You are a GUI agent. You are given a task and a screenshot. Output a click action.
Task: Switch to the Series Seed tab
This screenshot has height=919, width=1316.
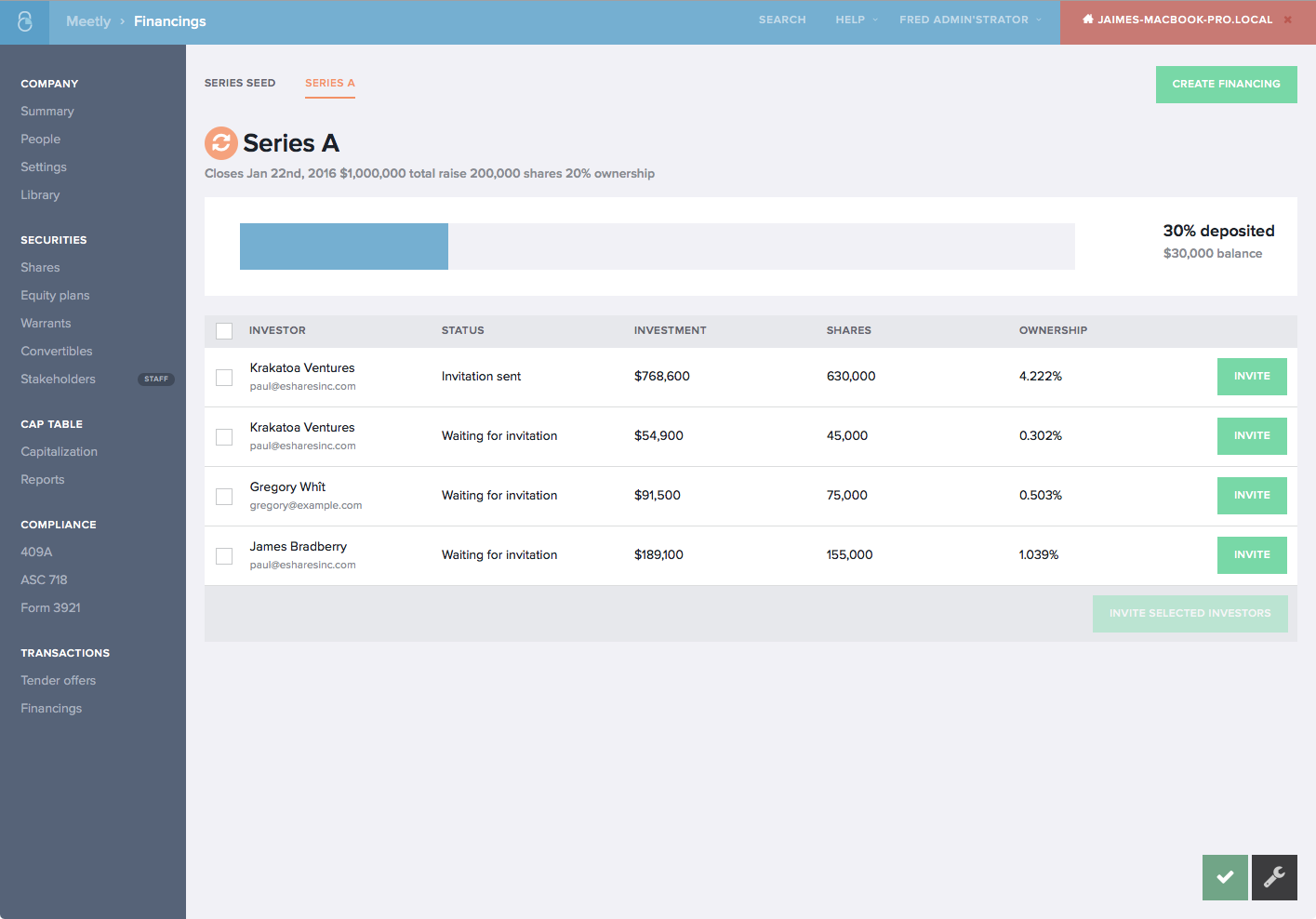point(240,83)
